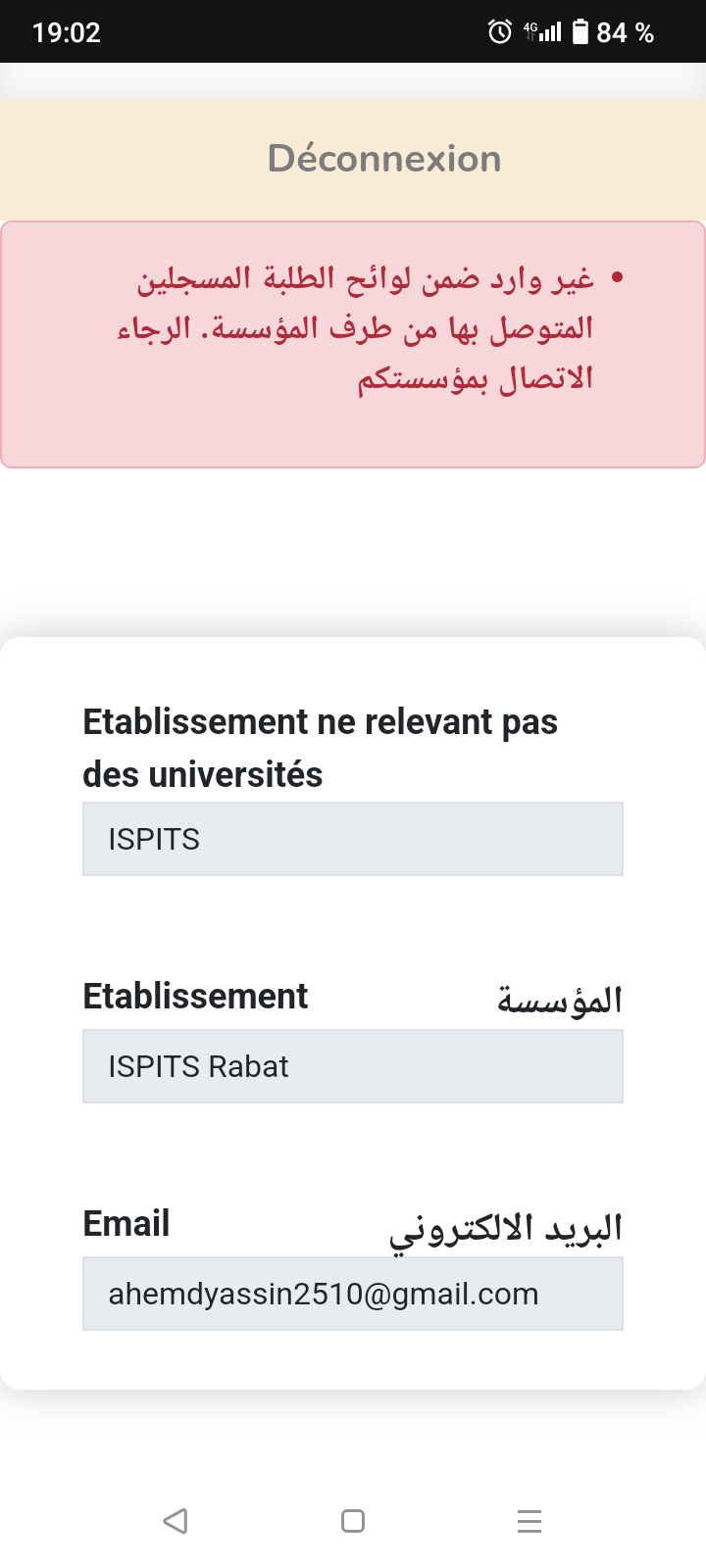Tap the Arabic 'البريد الالكتروني' label
The image size is (706, 1568).
tap(506, 1229)
